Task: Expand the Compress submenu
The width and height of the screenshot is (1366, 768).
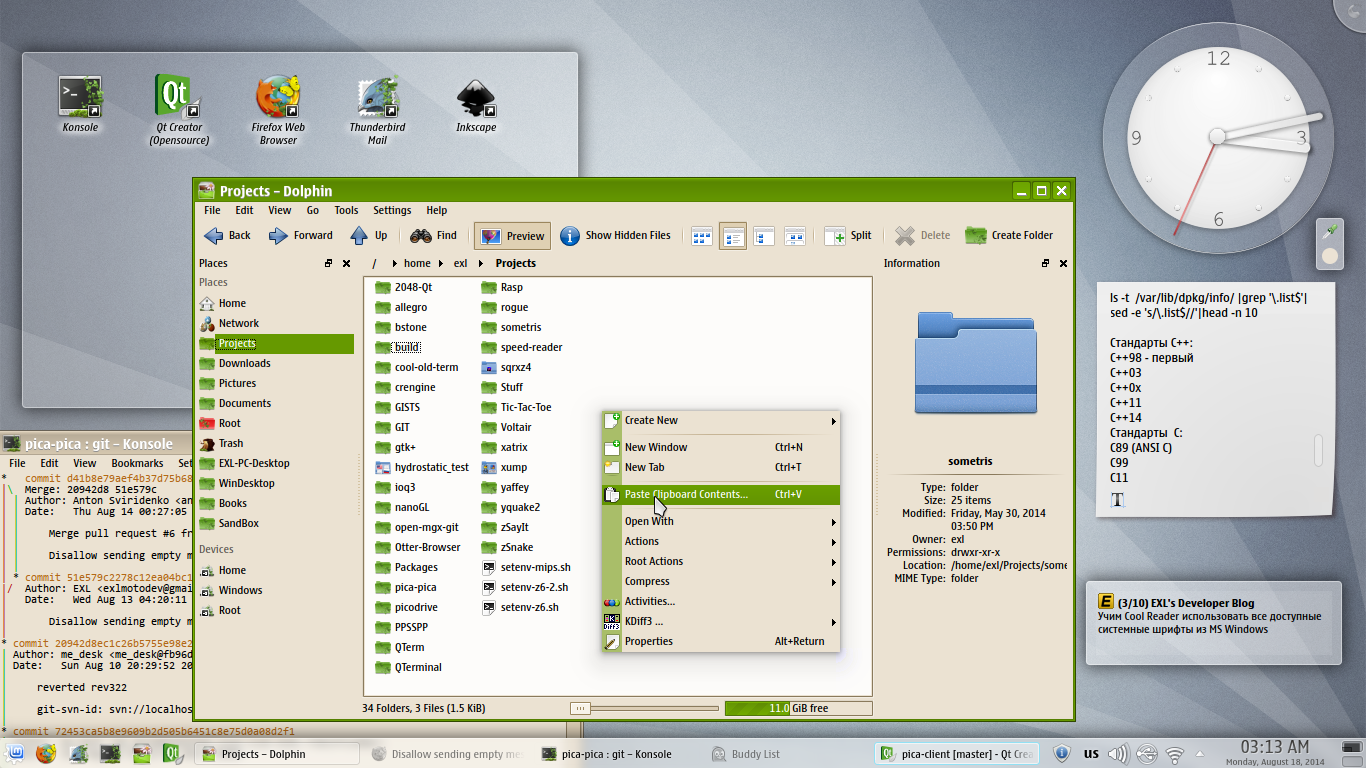Action: [x=720, y=582]
